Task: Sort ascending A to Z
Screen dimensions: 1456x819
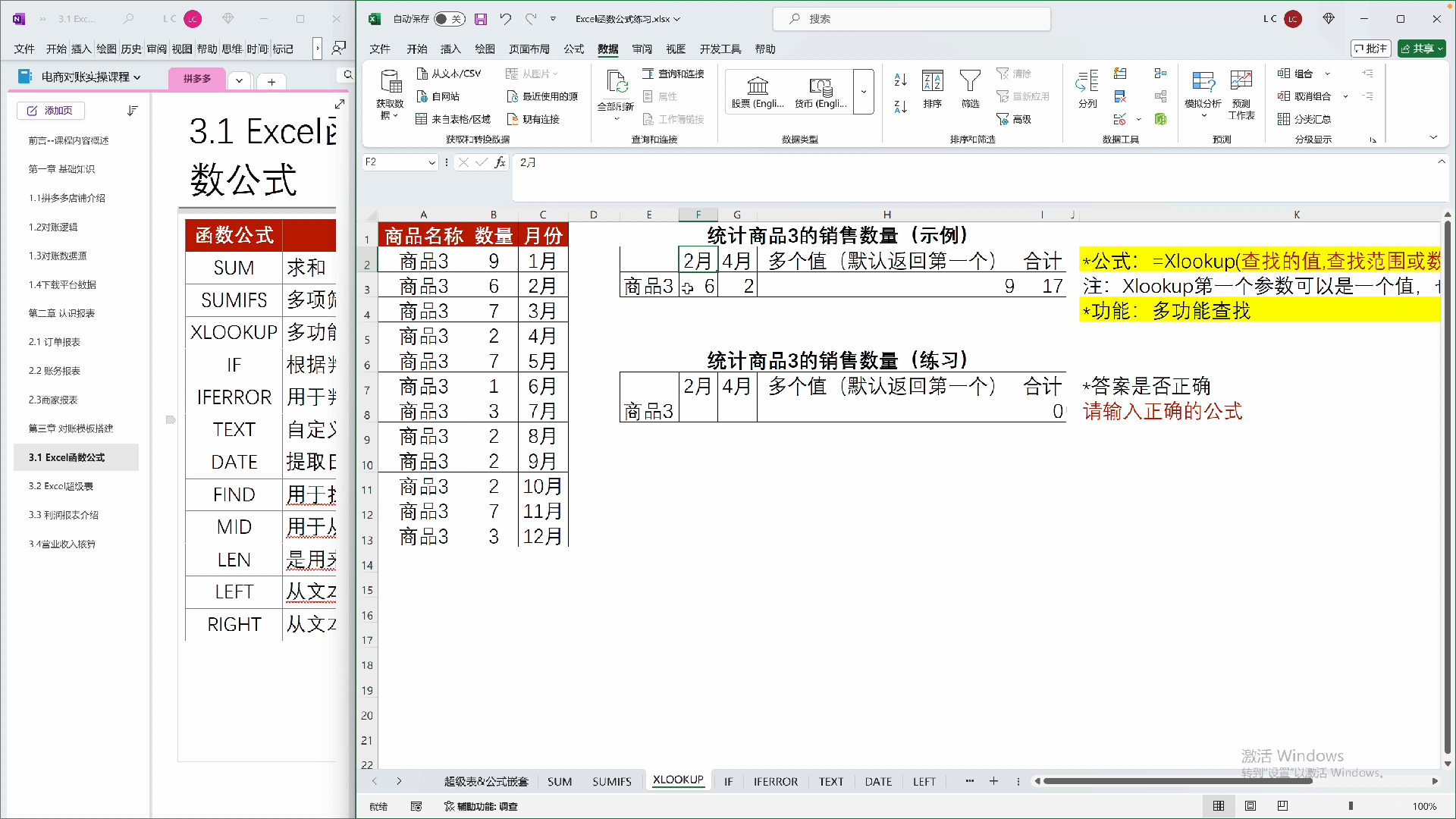Action: pos(900,80)
